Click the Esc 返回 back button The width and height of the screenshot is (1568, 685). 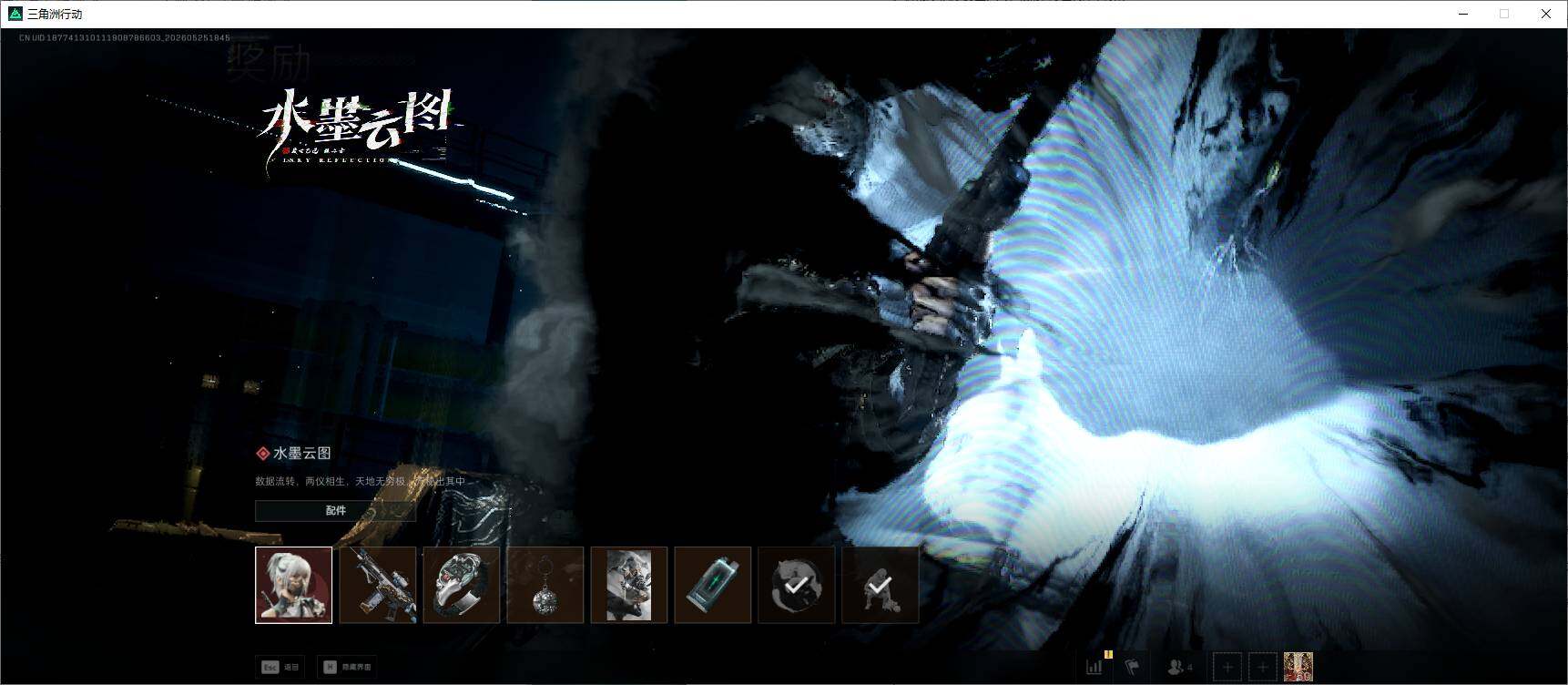pos(280,667)
